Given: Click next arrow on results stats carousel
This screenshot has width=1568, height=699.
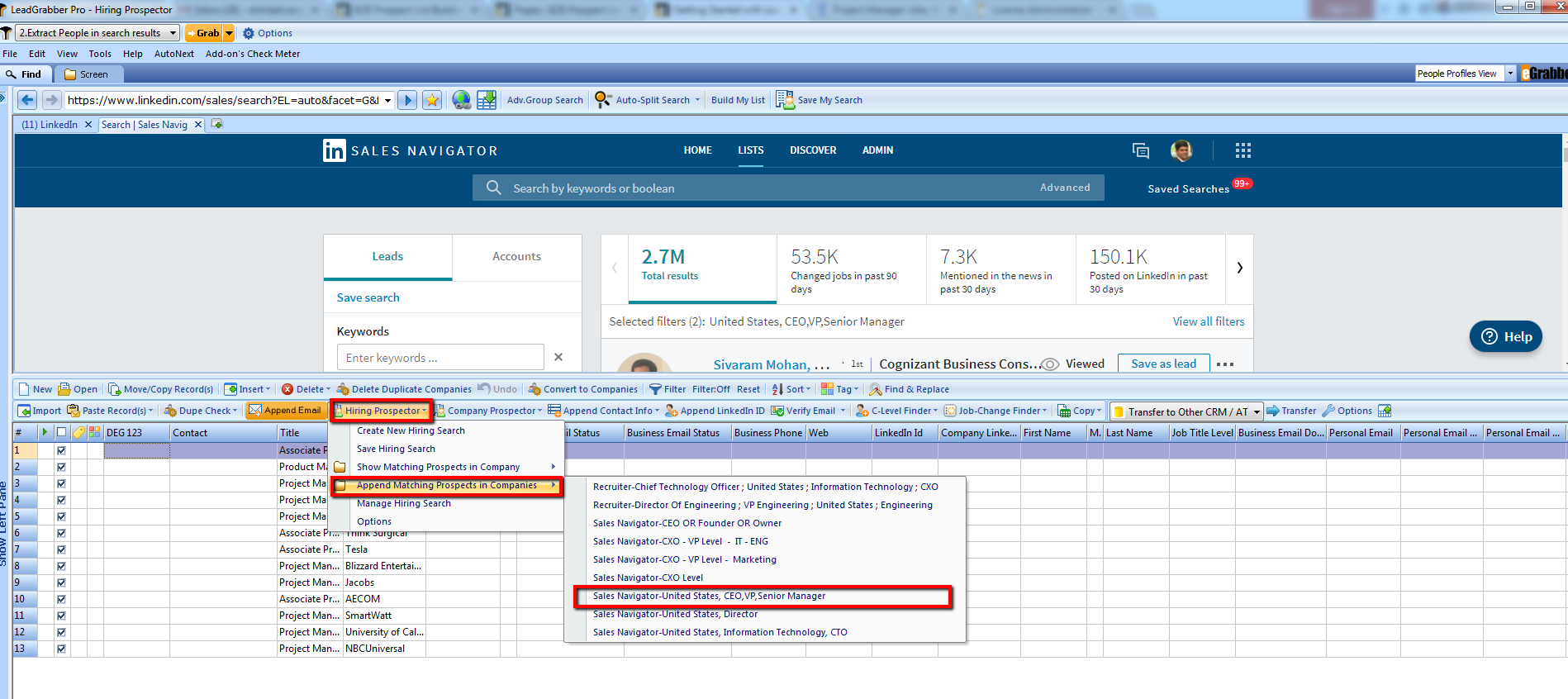Looking at the screenshot, I should (1239, 268).
